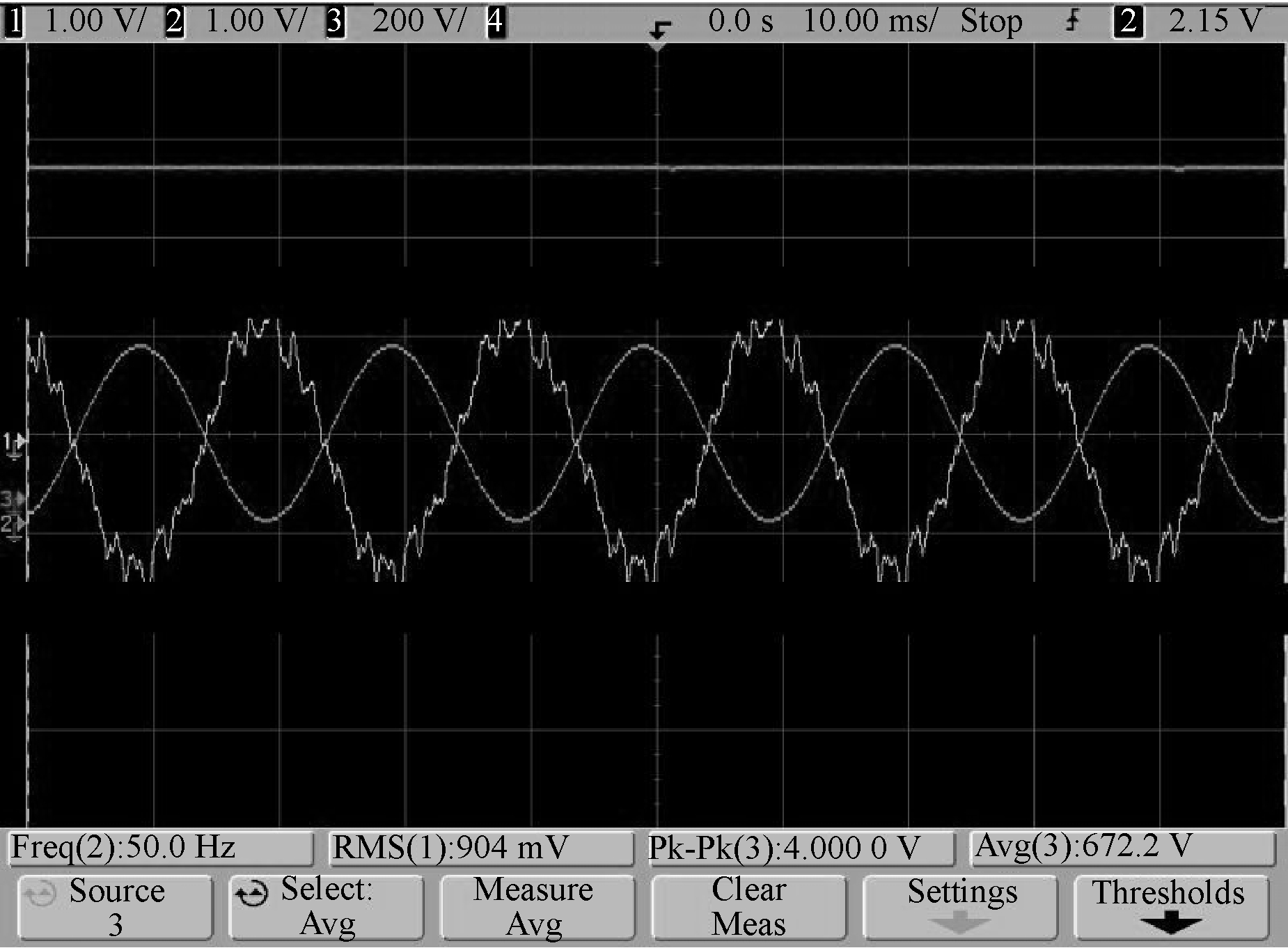Click the trigger position arrow icon in header
1288x948 pixels.
pos(659,29)
